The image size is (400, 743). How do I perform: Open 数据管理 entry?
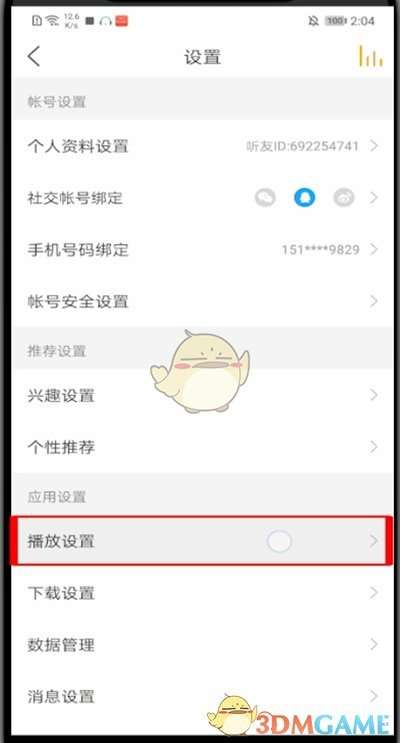pos(202,644)
